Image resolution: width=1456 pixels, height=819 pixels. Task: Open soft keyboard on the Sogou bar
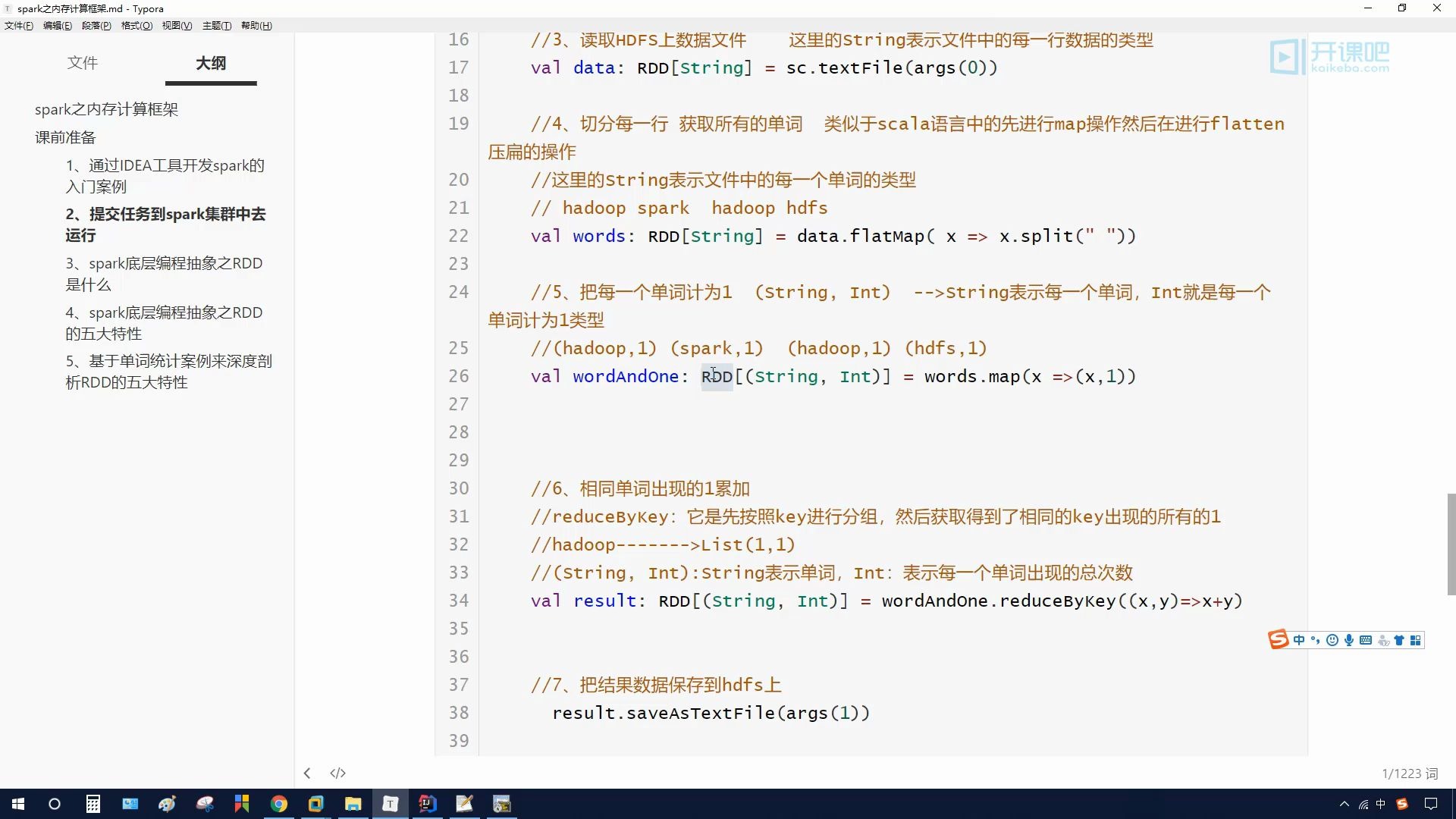click(x=1366, y=640)
